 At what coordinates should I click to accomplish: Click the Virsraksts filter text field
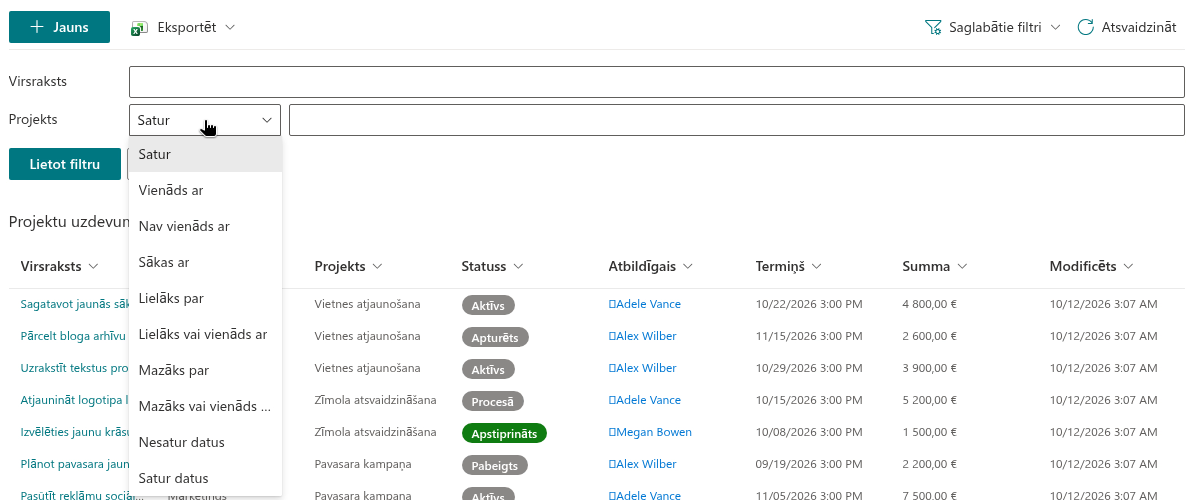pos(657,82)
